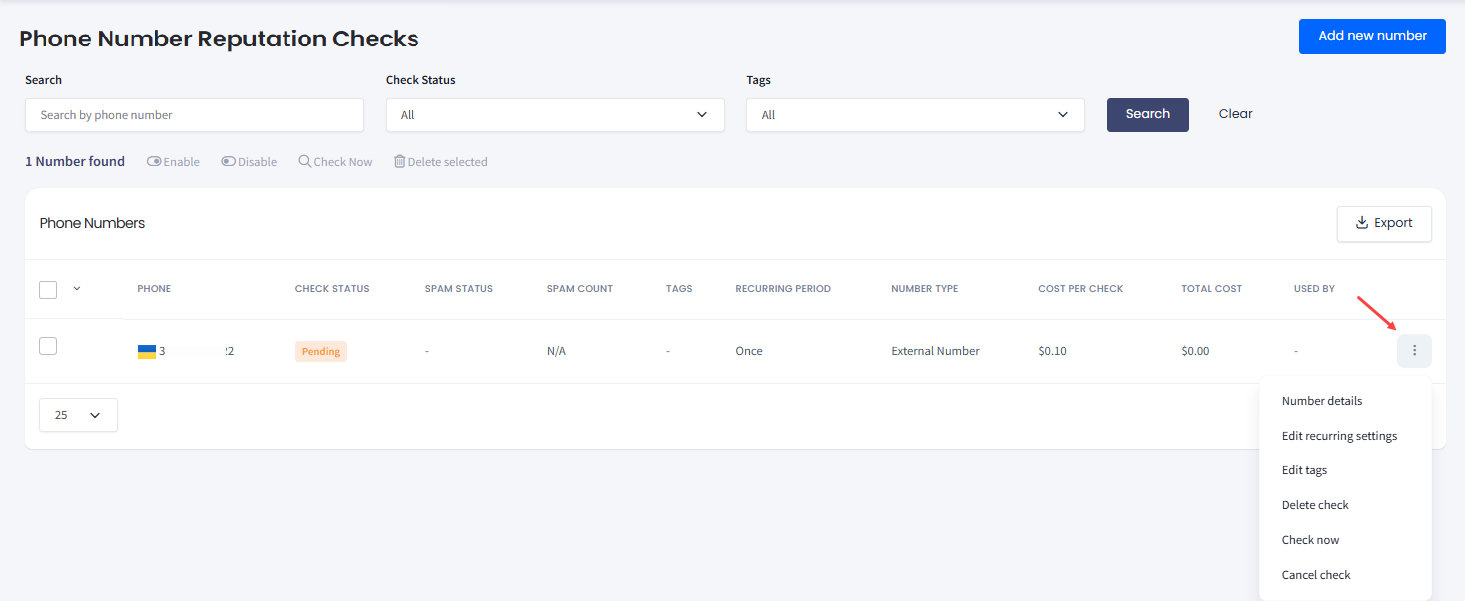
Task: Click the CHECK STATUS column header
Action: pos(332,289)
